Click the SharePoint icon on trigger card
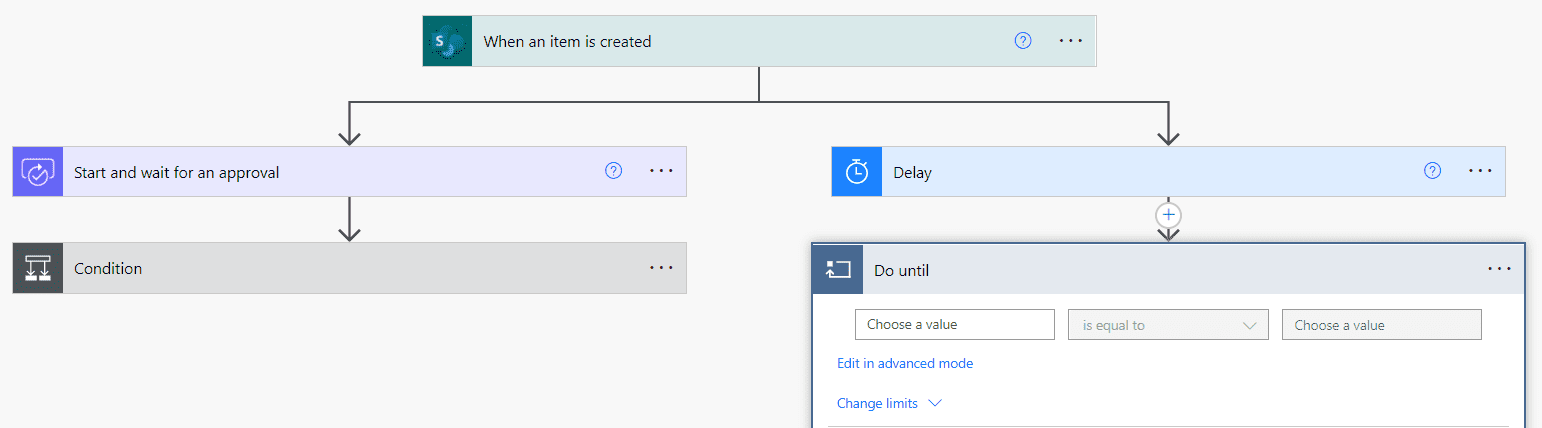1542x428 pixels. coord(447,42)
